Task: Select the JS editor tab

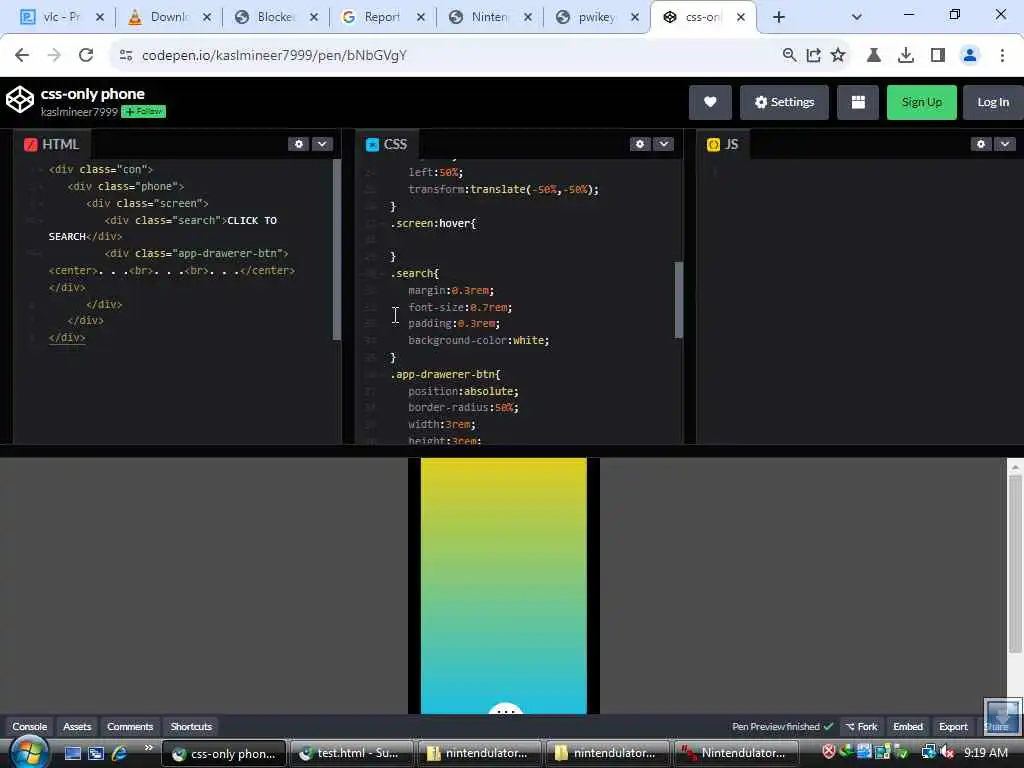Action: coord(723,144)
